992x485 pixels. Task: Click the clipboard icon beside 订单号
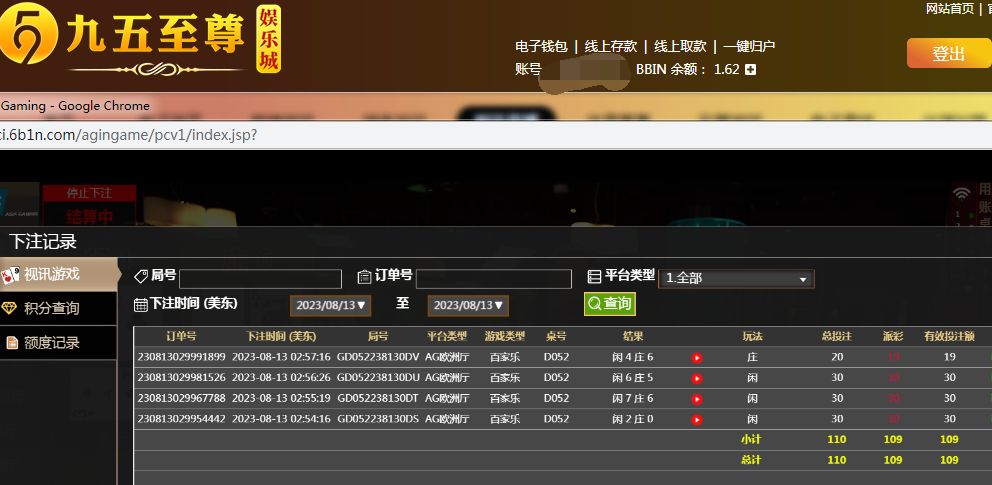click(364, 276)
